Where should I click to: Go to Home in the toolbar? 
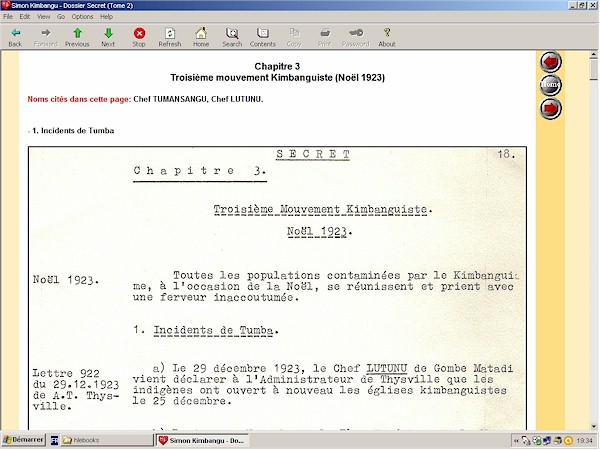201,37
